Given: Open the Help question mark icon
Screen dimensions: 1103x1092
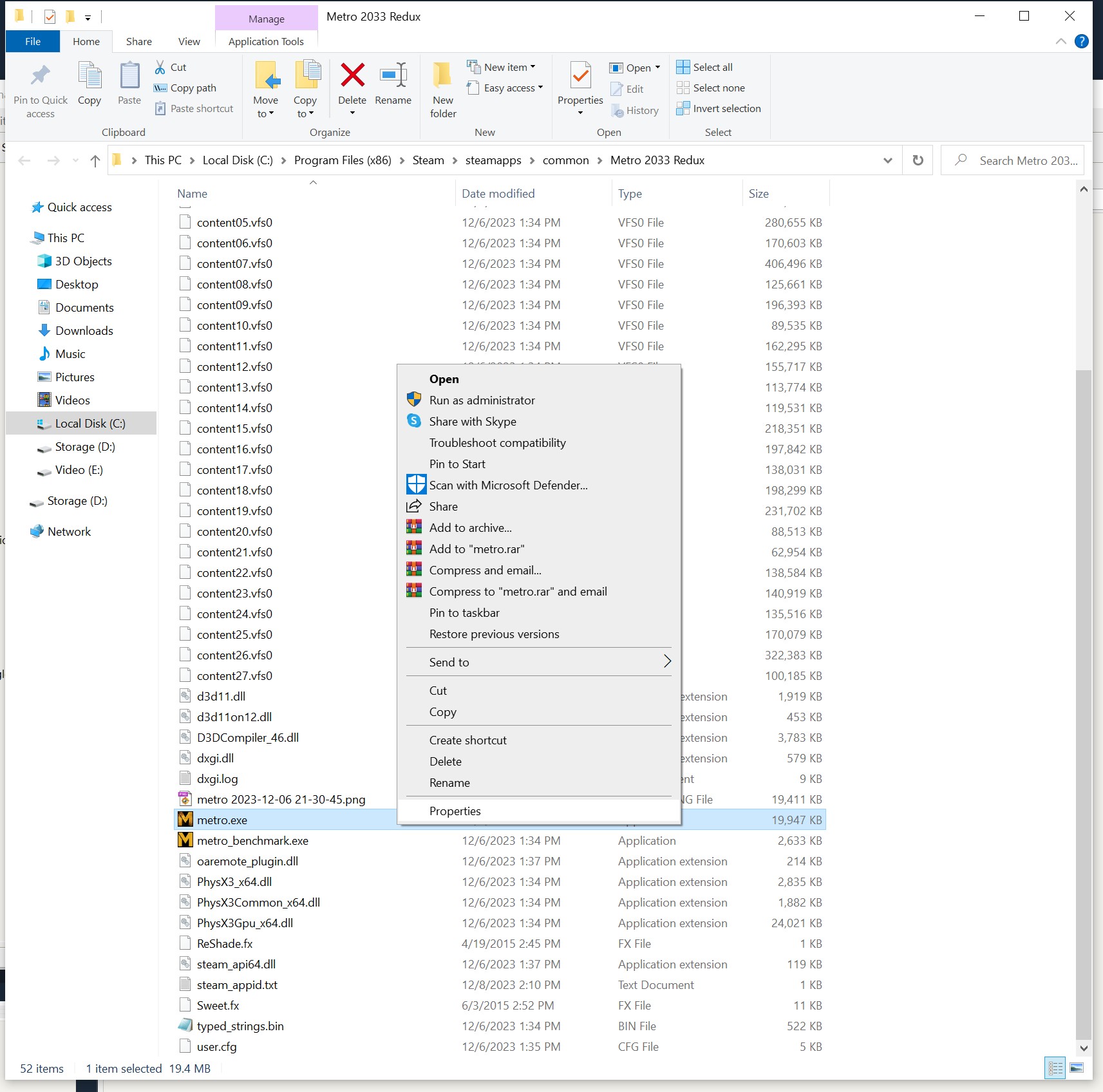Looking at the screenshot, I should [x=1082, y=41].
